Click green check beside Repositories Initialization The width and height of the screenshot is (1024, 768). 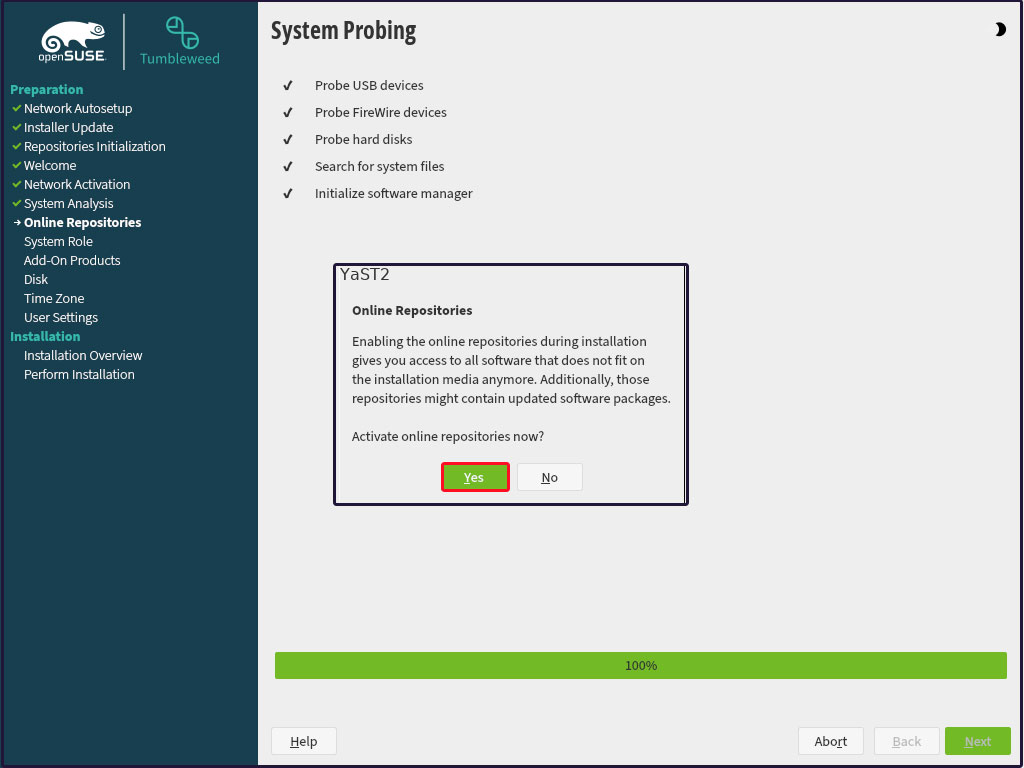click(x=16, y=146)
